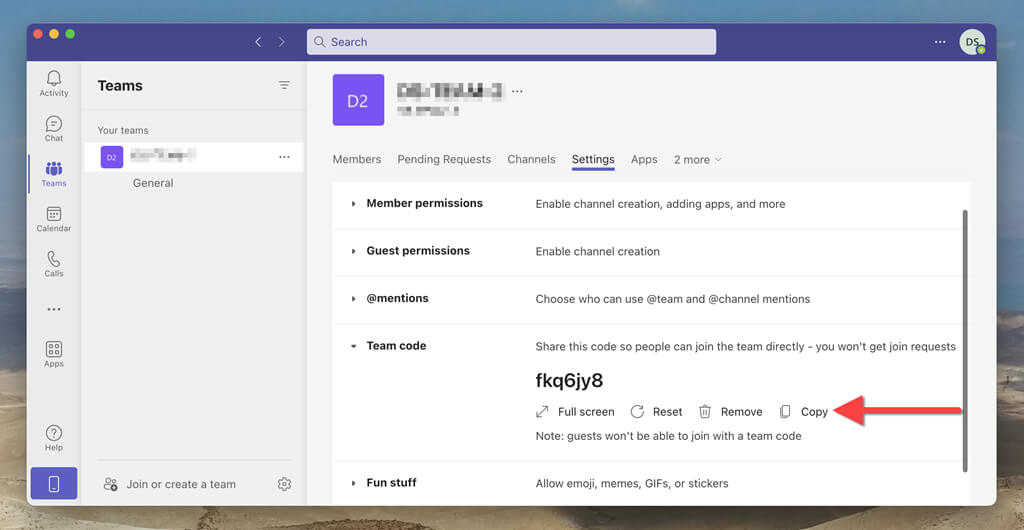Image resolution: width=1024 pixels, height=530 pixels.
Task: Click the Your teams heading
Action: tap(123, 131)
